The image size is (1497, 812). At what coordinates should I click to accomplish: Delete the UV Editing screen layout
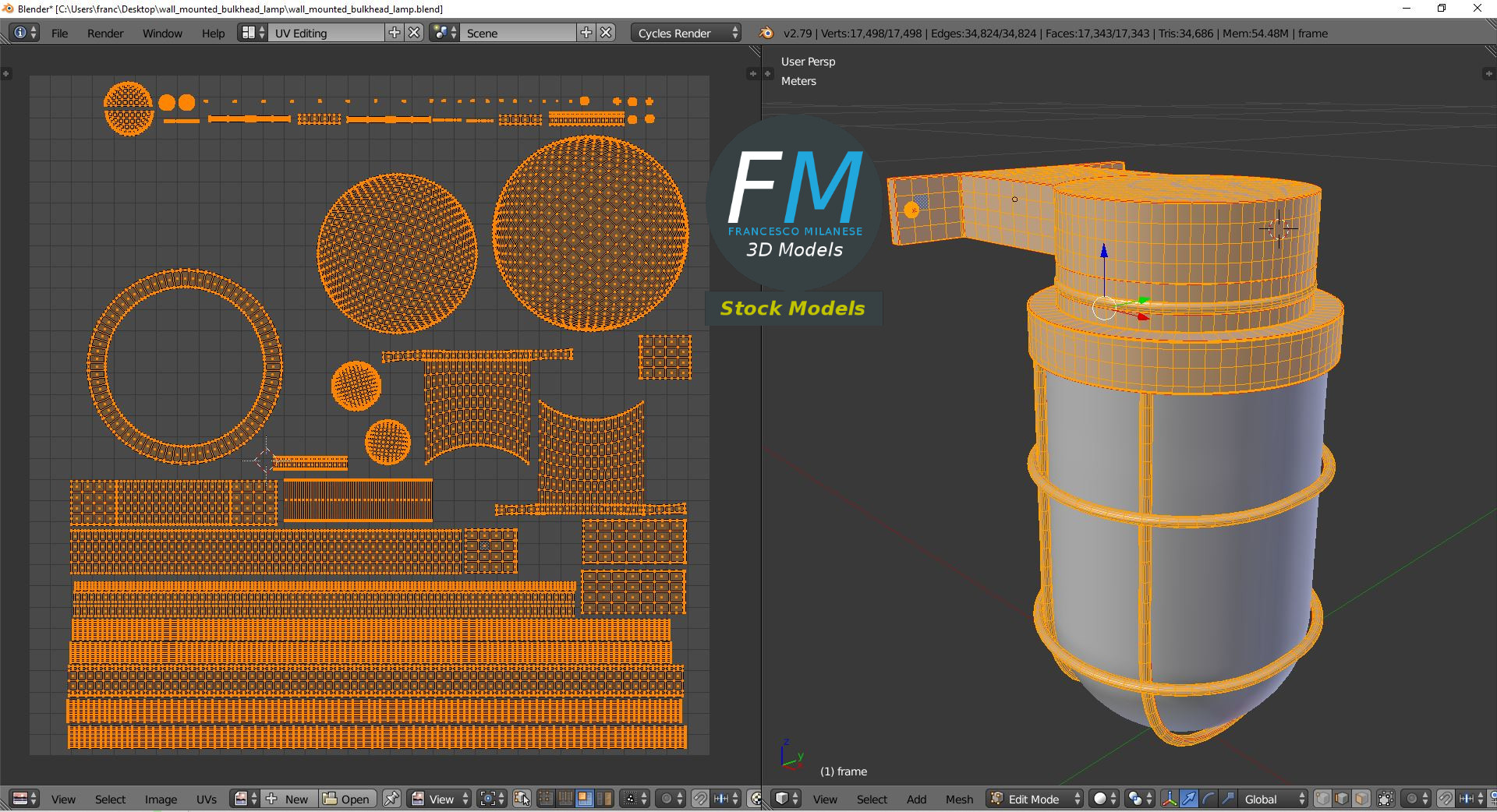click(415, 33)
